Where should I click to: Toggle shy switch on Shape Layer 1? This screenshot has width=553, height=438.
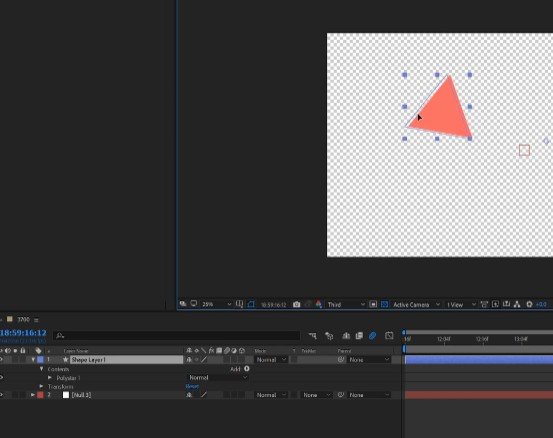189,360
